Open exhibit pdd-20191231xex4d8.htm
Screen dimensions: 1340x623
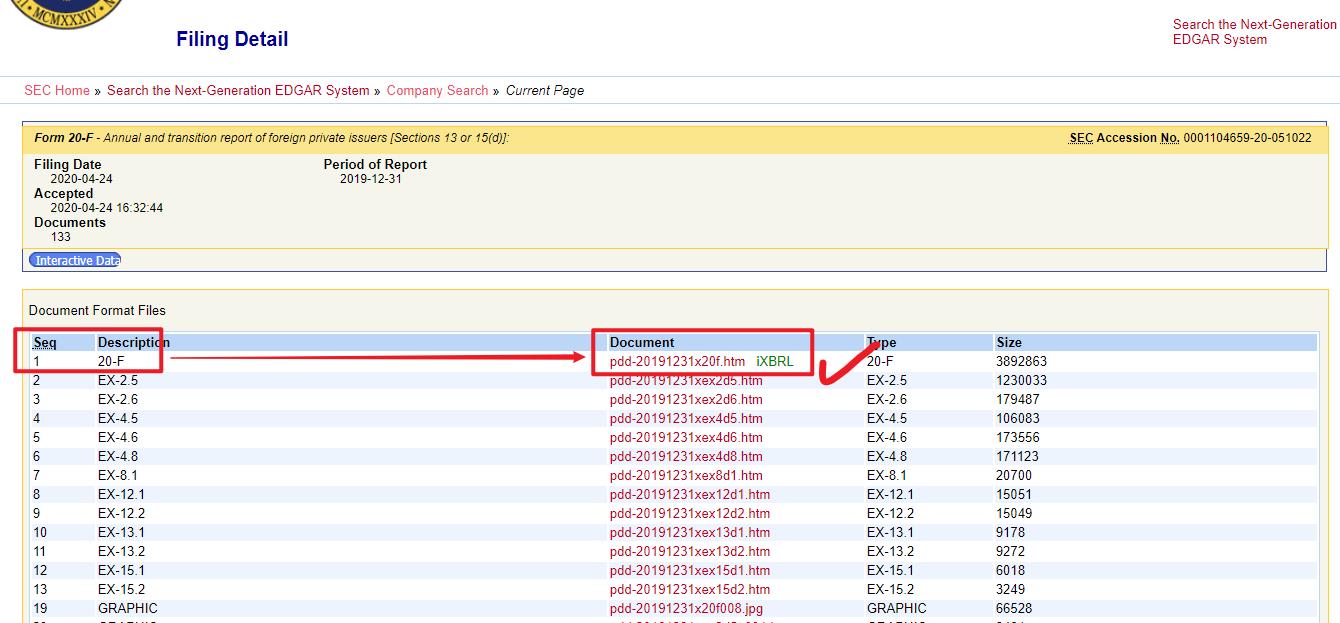686,456
